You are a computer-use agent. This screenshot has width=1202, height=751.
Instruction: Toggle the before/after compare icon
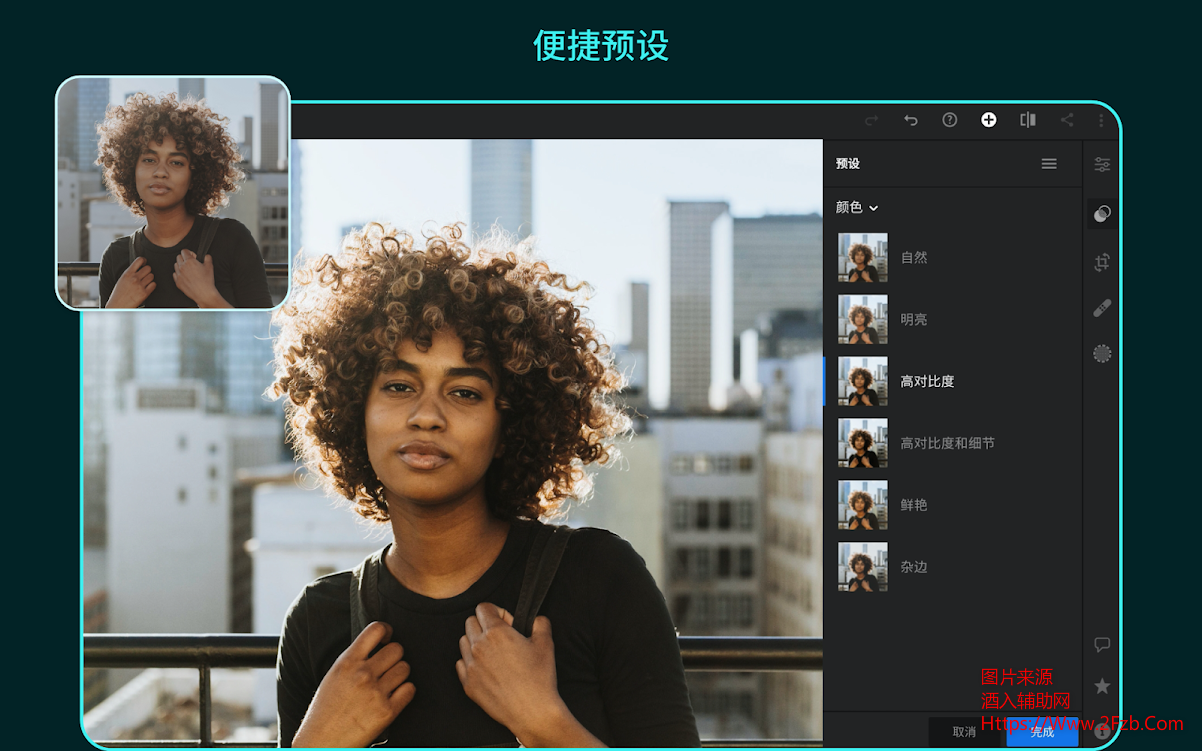click(1028, 120)
